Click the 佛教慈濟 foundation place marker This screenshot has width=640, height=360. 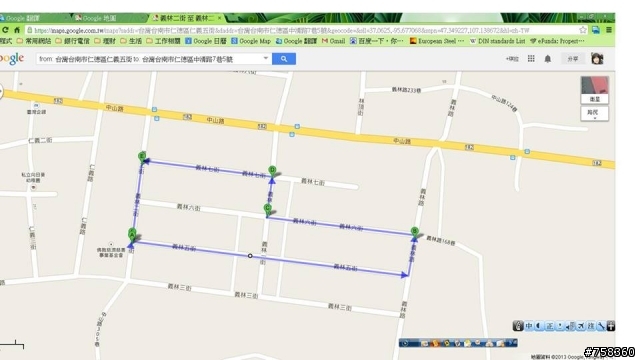point(111,244)
